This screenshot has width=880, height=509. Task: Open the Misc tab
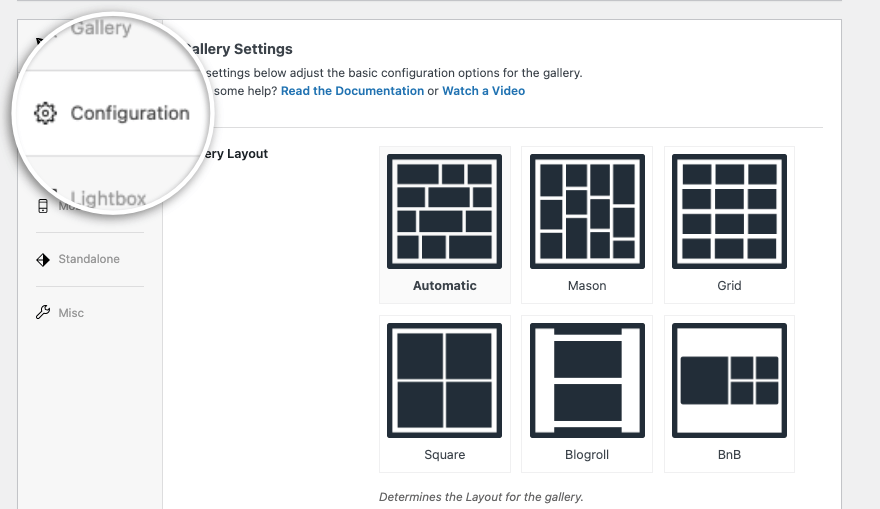(71, 313)
